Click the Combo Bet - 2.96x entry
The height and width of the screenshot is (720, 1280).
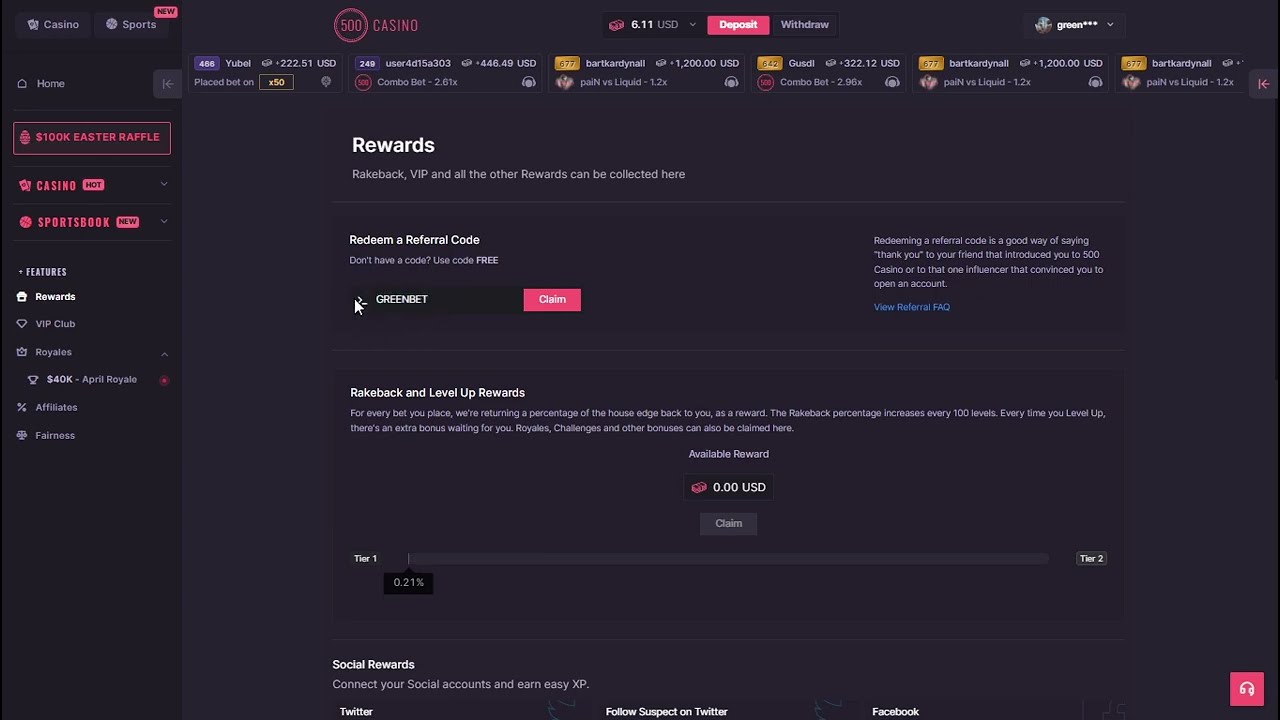[x=821, y=82]
